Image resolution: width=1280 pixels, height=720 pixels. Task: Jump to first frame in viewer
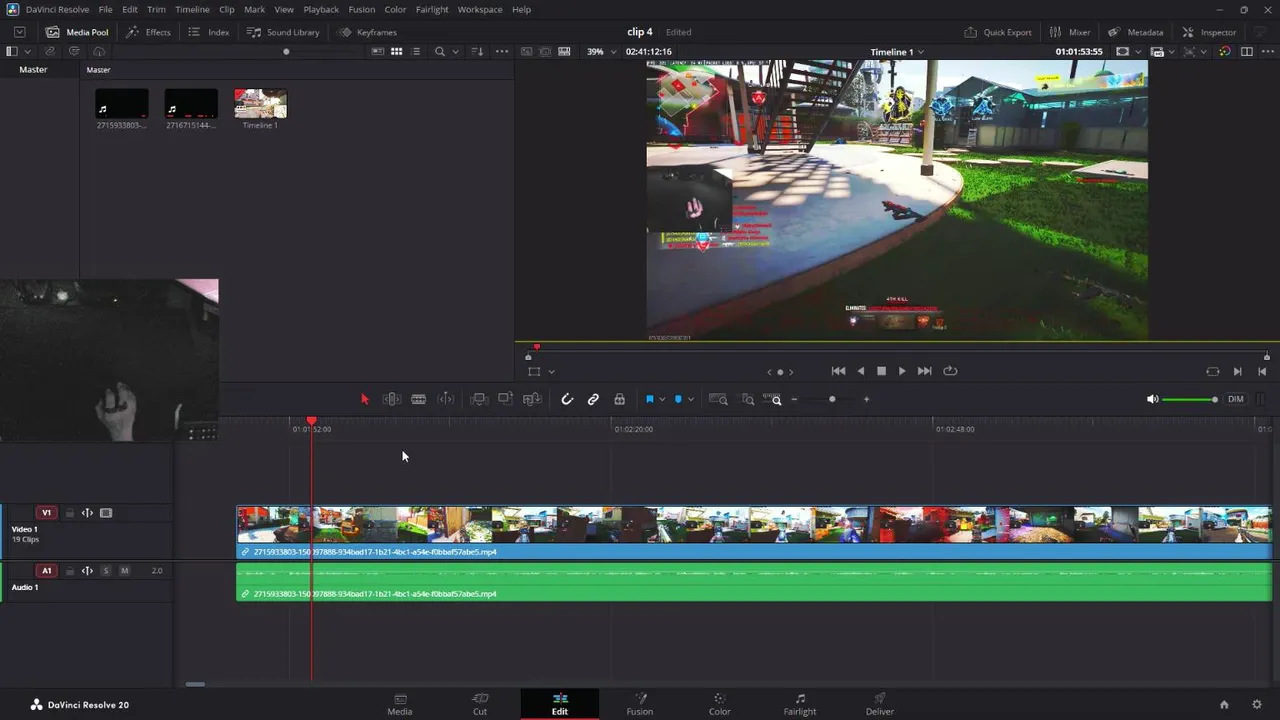838,371
